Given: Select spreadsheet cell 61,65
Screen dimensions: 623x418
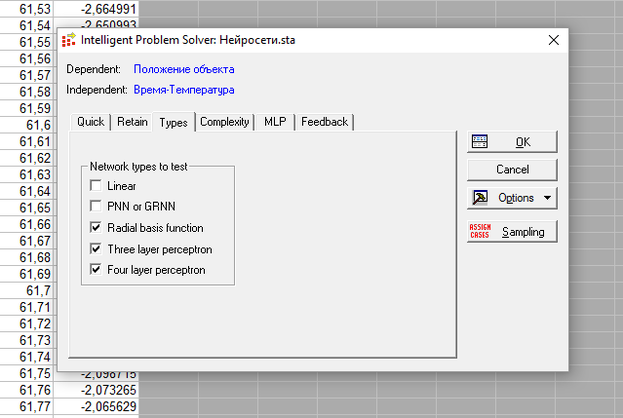Looking at the screenshot, I should (26, 207).
